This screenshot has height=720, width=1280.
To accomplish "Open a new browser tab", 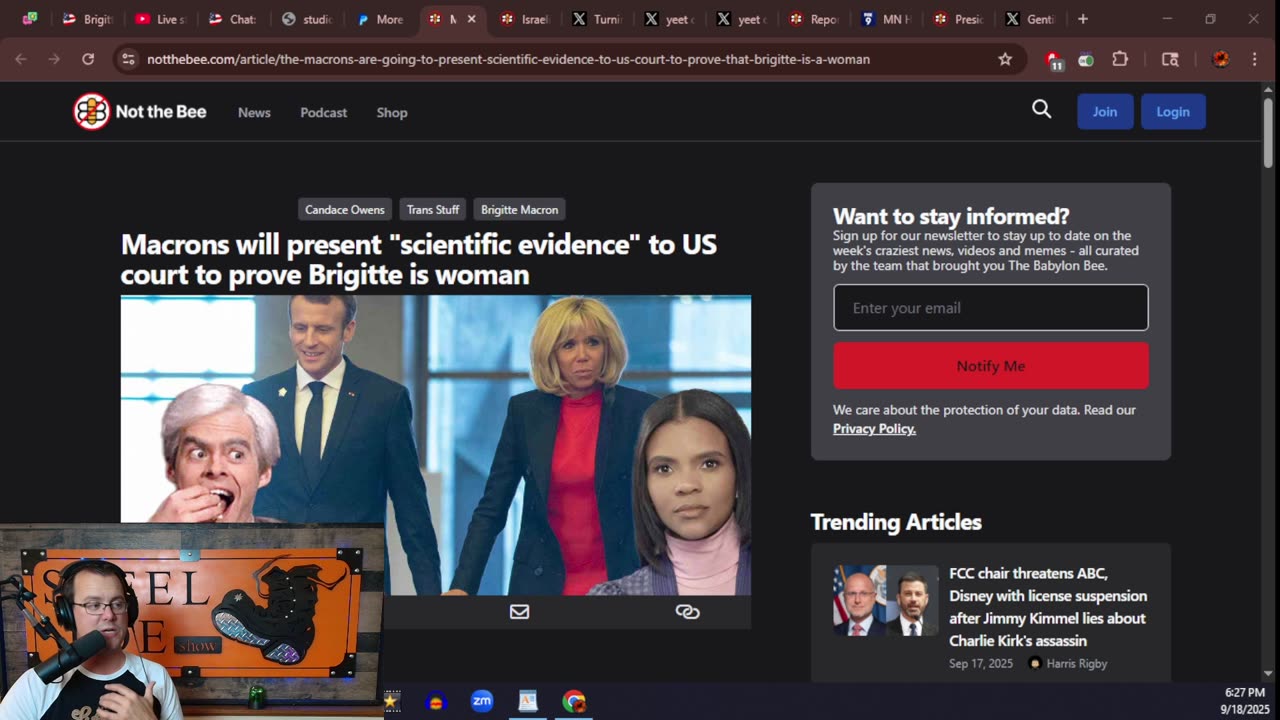I will [x=1083, y=19].
